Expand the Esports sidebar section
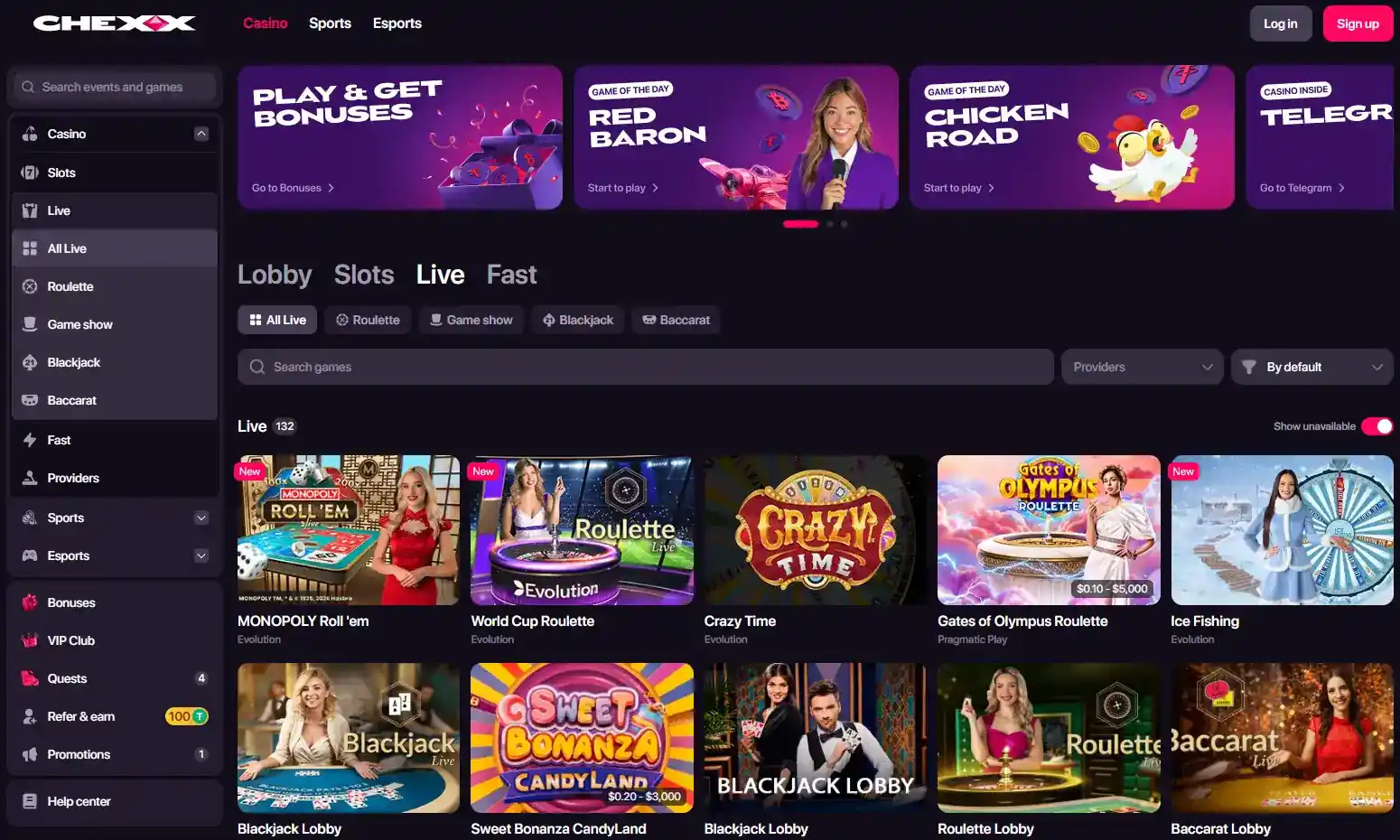The width and height of the screenshot is (1400, 840). 201,555
